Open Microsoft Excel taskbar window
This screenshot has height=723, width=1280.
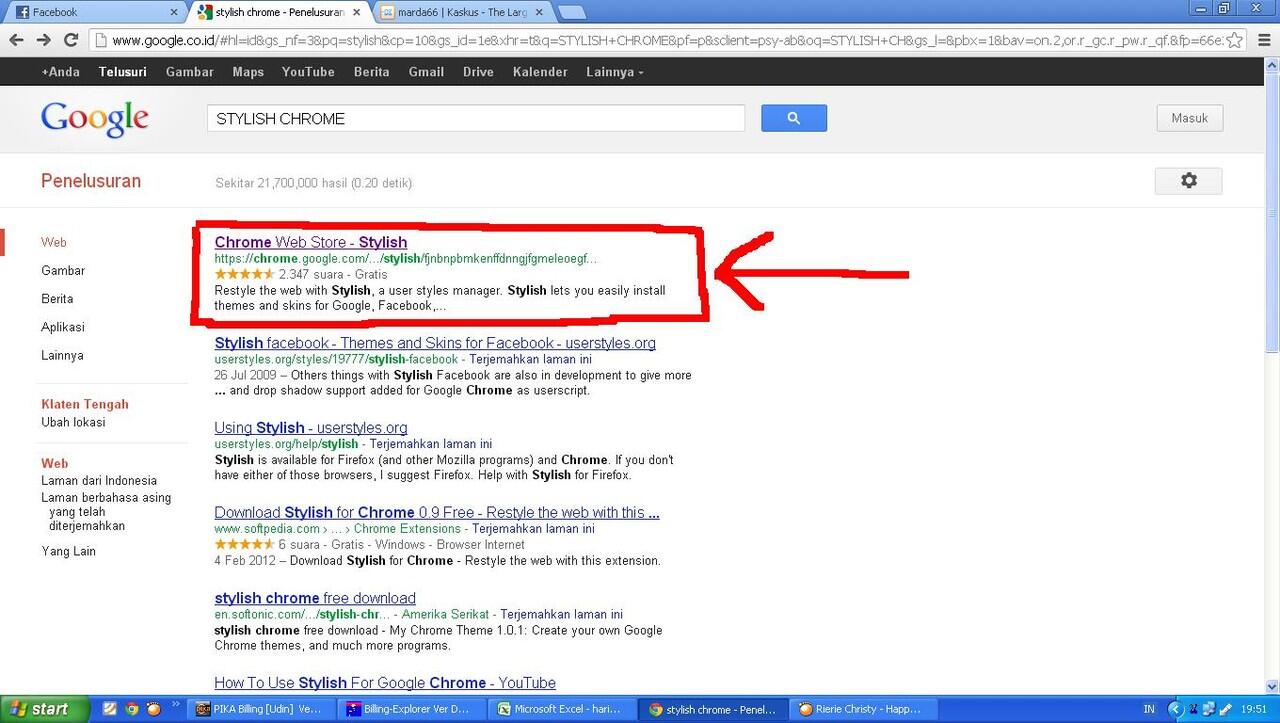(564, 709)
